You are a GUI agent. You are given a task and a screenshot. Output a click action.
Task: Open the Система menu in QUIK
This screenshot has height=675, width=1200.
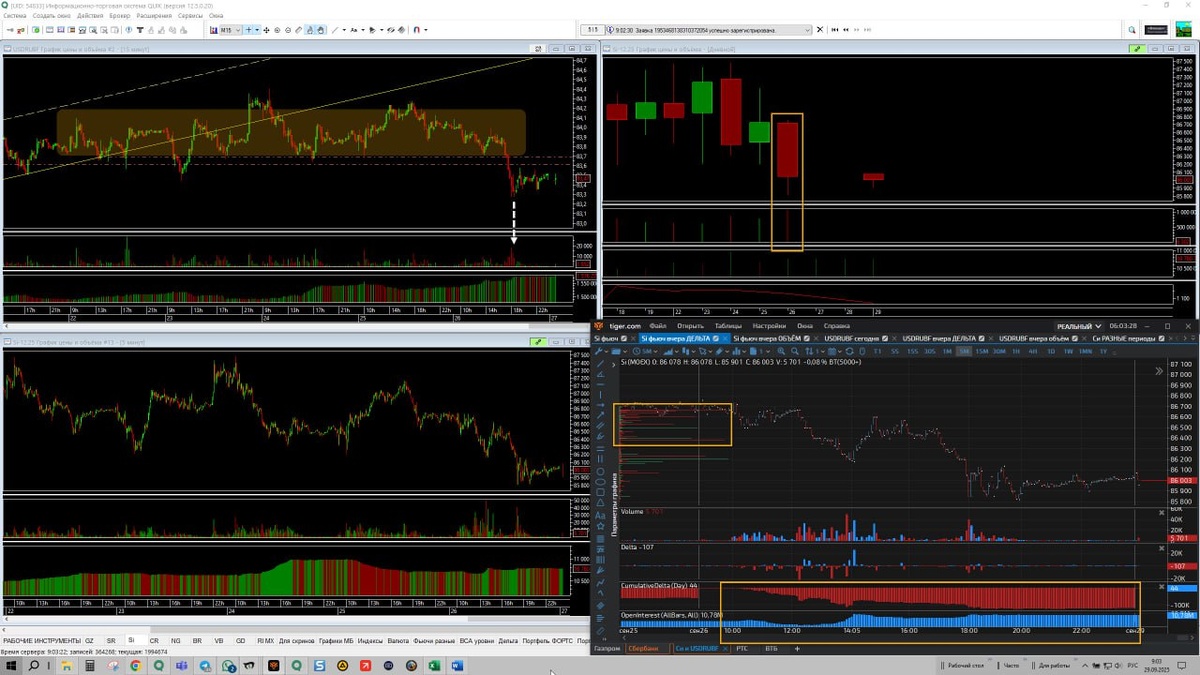coord(14,16)
